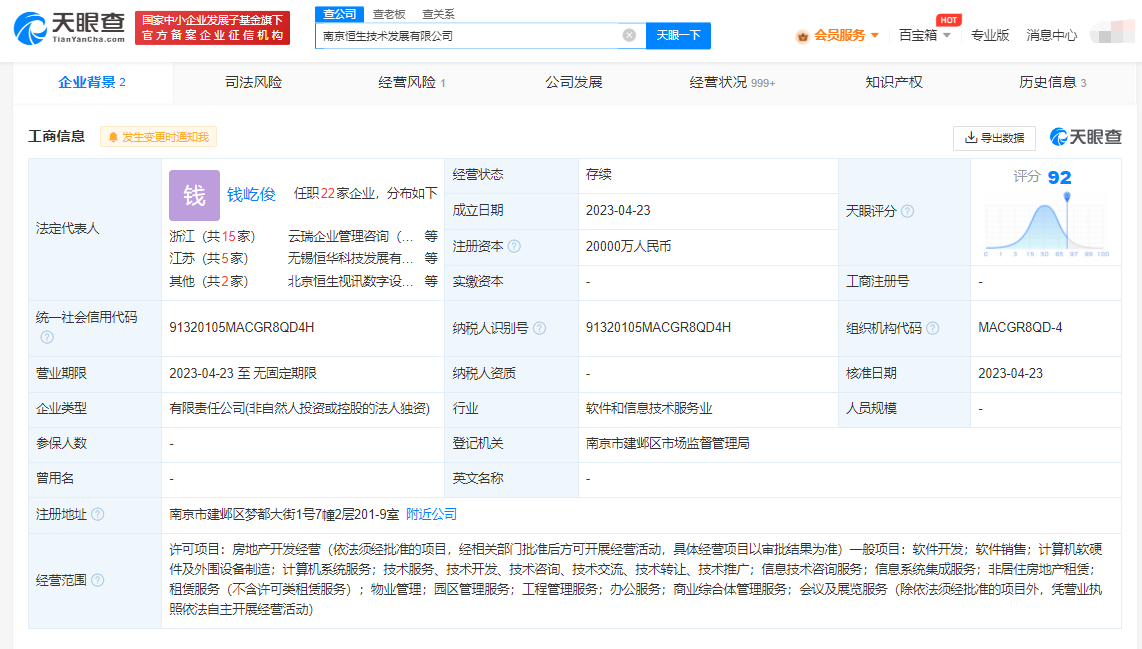Click the 存续 operating status value
Image resolution: width=1142 pixels, height=649 pixels.
pyautogui.click(x=599, y=175)
